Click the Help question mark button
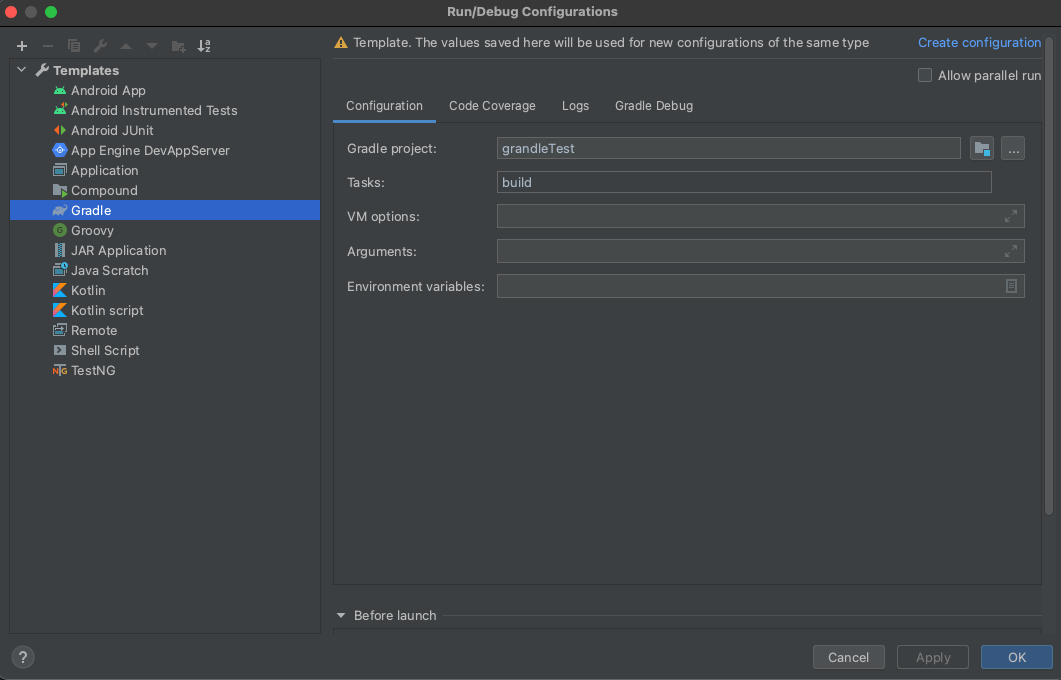Screen dimensions: 1061x680 pyautogui.click(x=22, y=657)
